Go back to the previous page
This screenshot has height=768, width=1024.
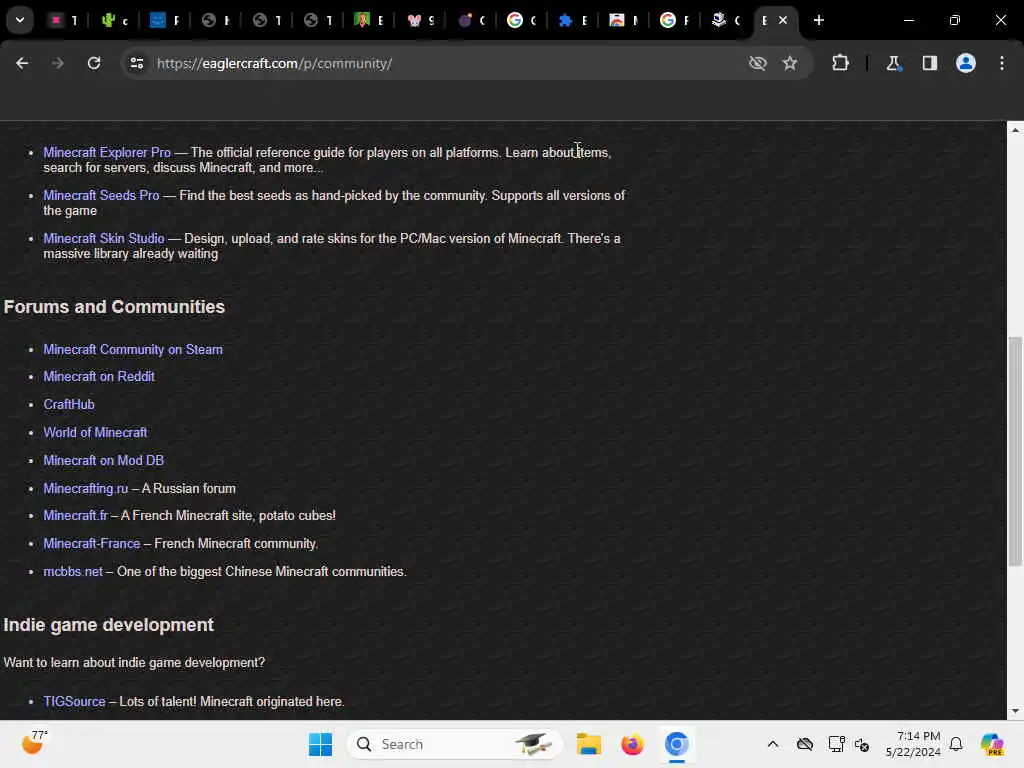pyautogui.click(x=22, y=63)
